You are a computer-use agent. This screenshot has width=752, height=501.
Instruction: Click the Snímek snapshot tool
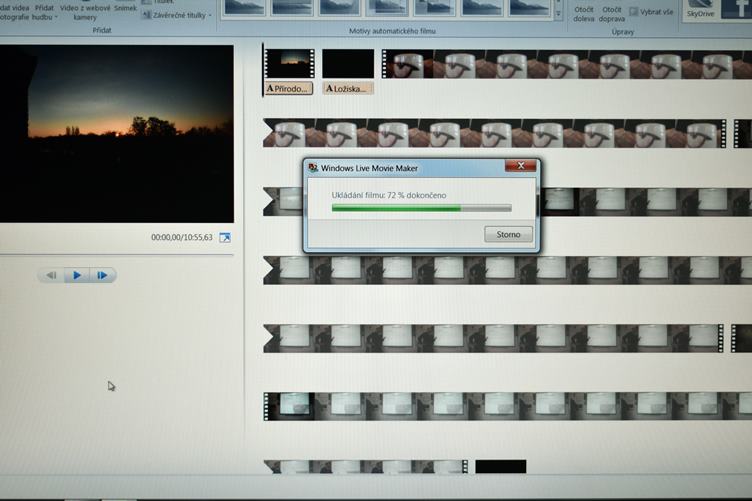tap(125, 8)
